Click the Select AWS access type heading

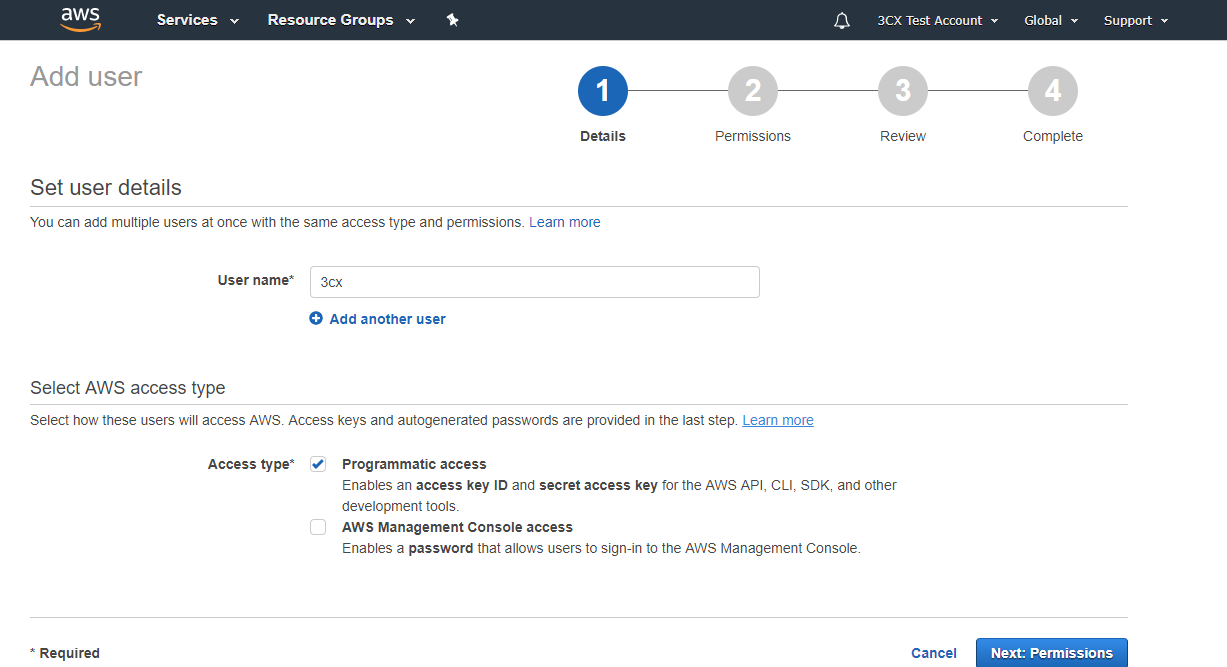pos(128,388)
